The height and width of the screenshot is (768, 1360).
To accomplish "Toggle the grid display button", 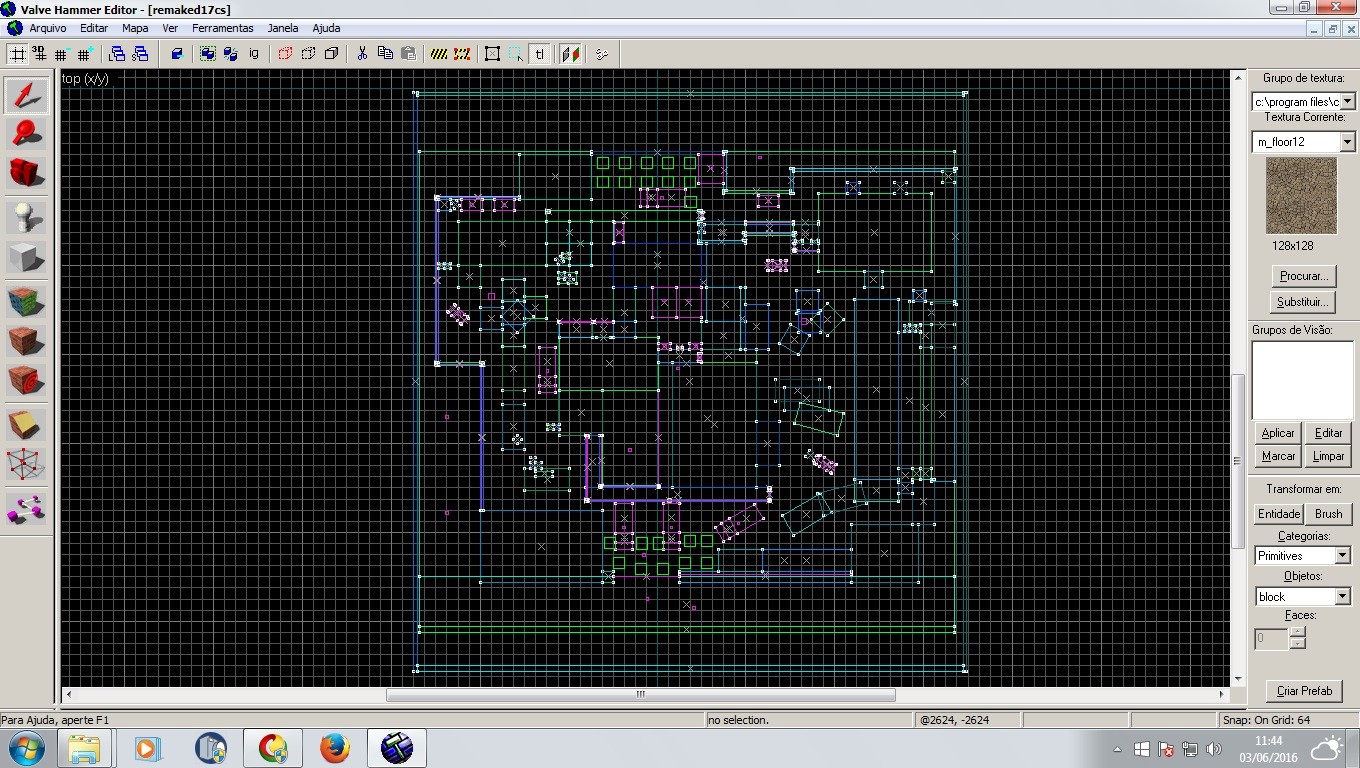I will [16, 54].
